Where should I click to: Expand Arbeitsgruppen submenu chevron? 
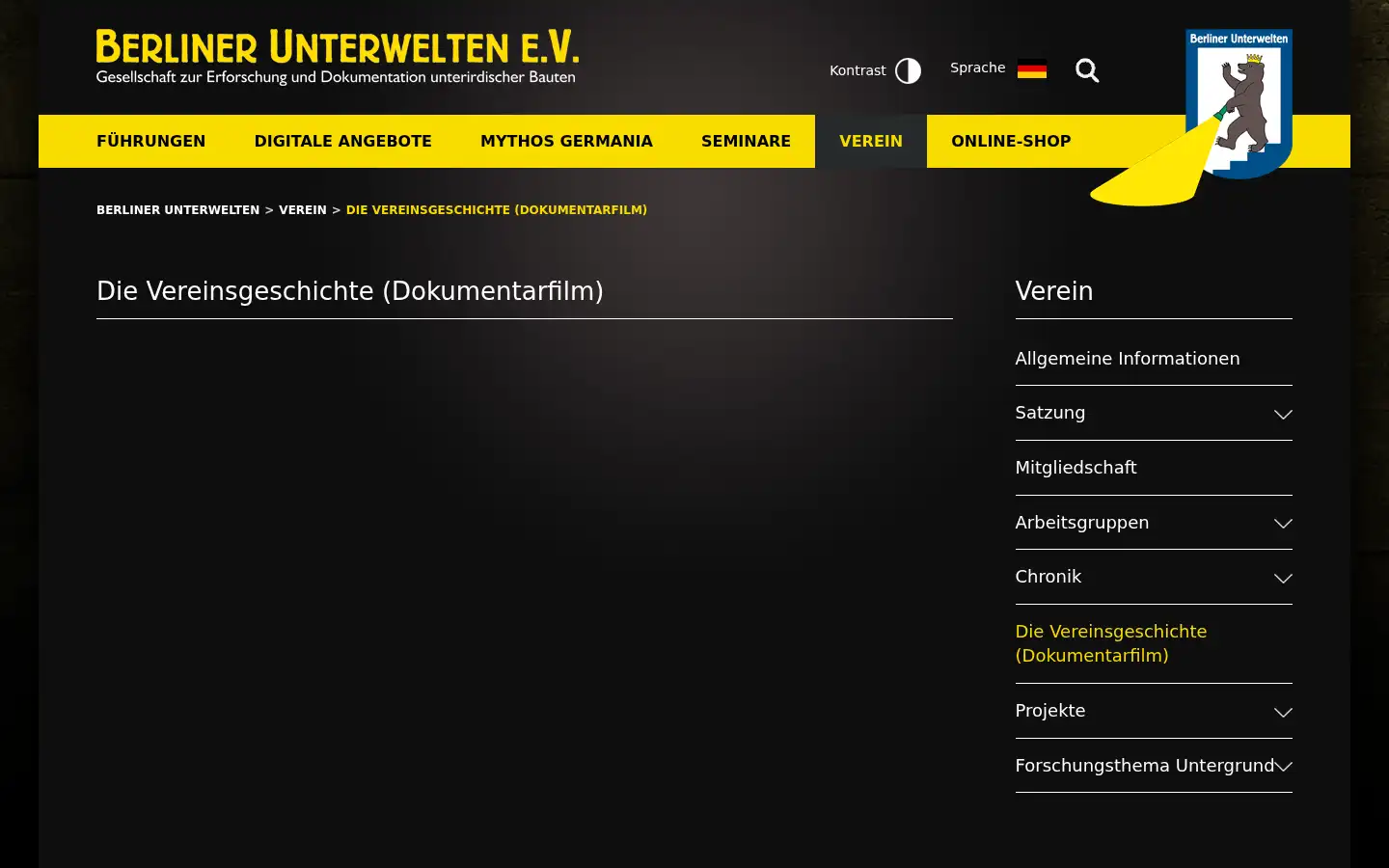pyautogui.click(x=1283, y=523)
